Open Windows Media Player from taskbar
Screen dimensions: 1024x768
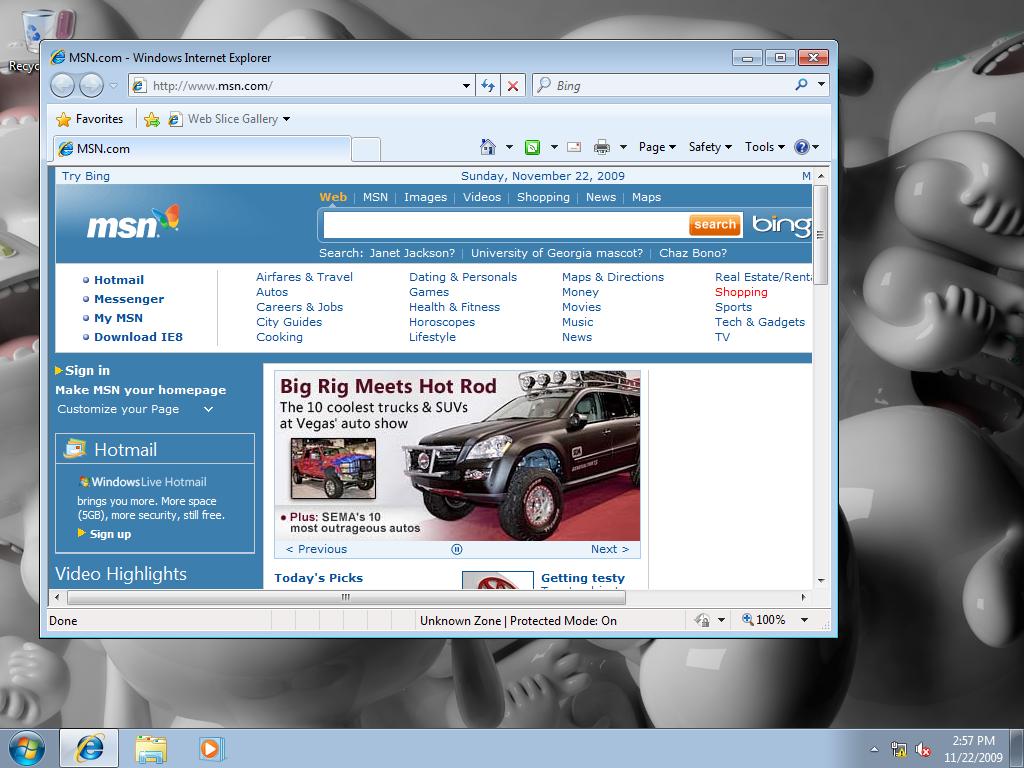[x=211, y=748]
